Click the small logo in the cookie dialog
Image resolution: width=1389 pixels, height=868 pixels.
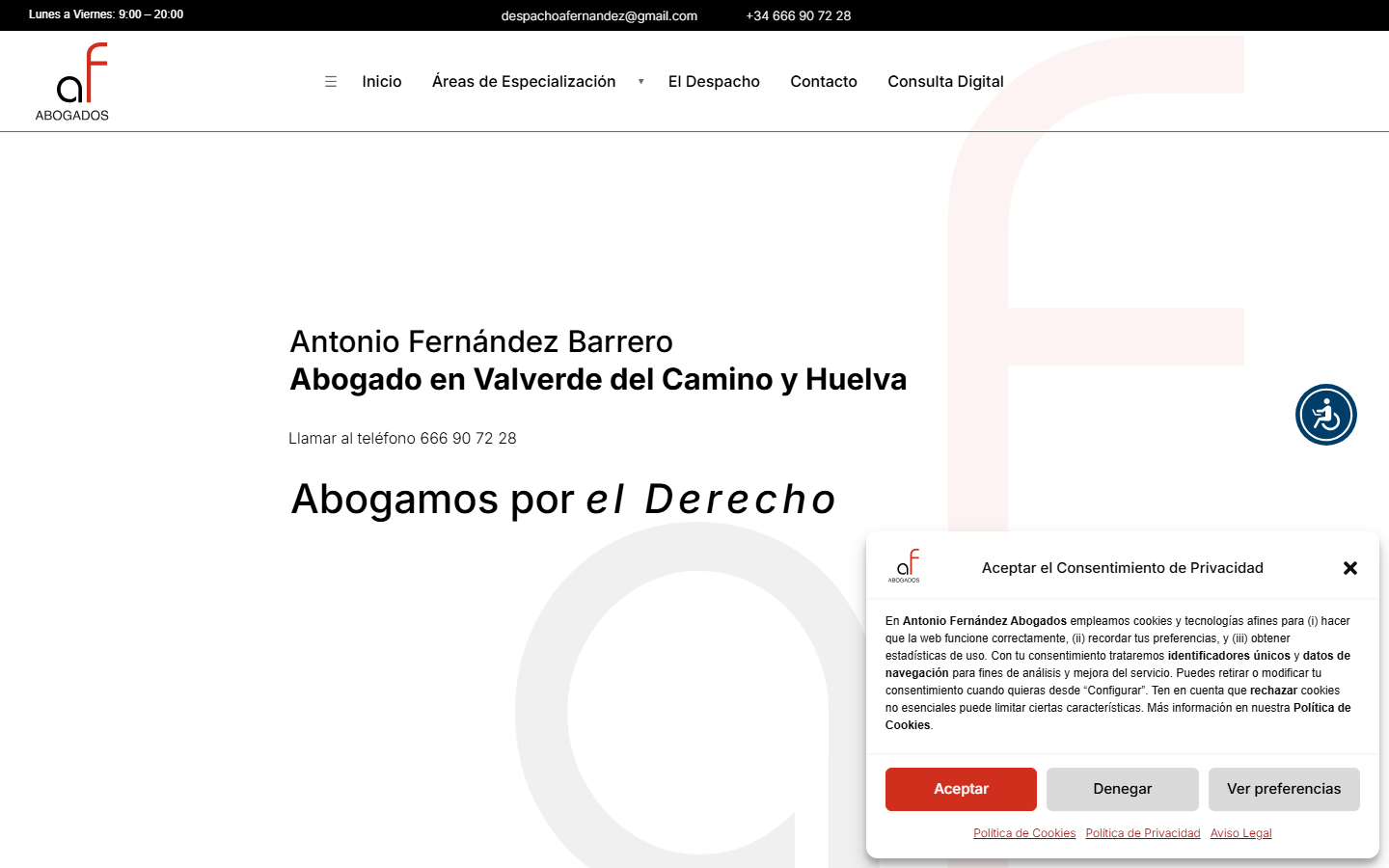pyautogui.click(x=904, y=566)
